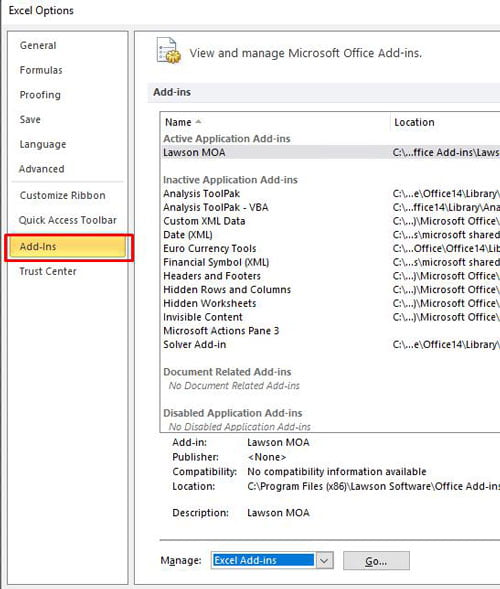Click the Location column header
500x589 pixels.
coord(414,122)
